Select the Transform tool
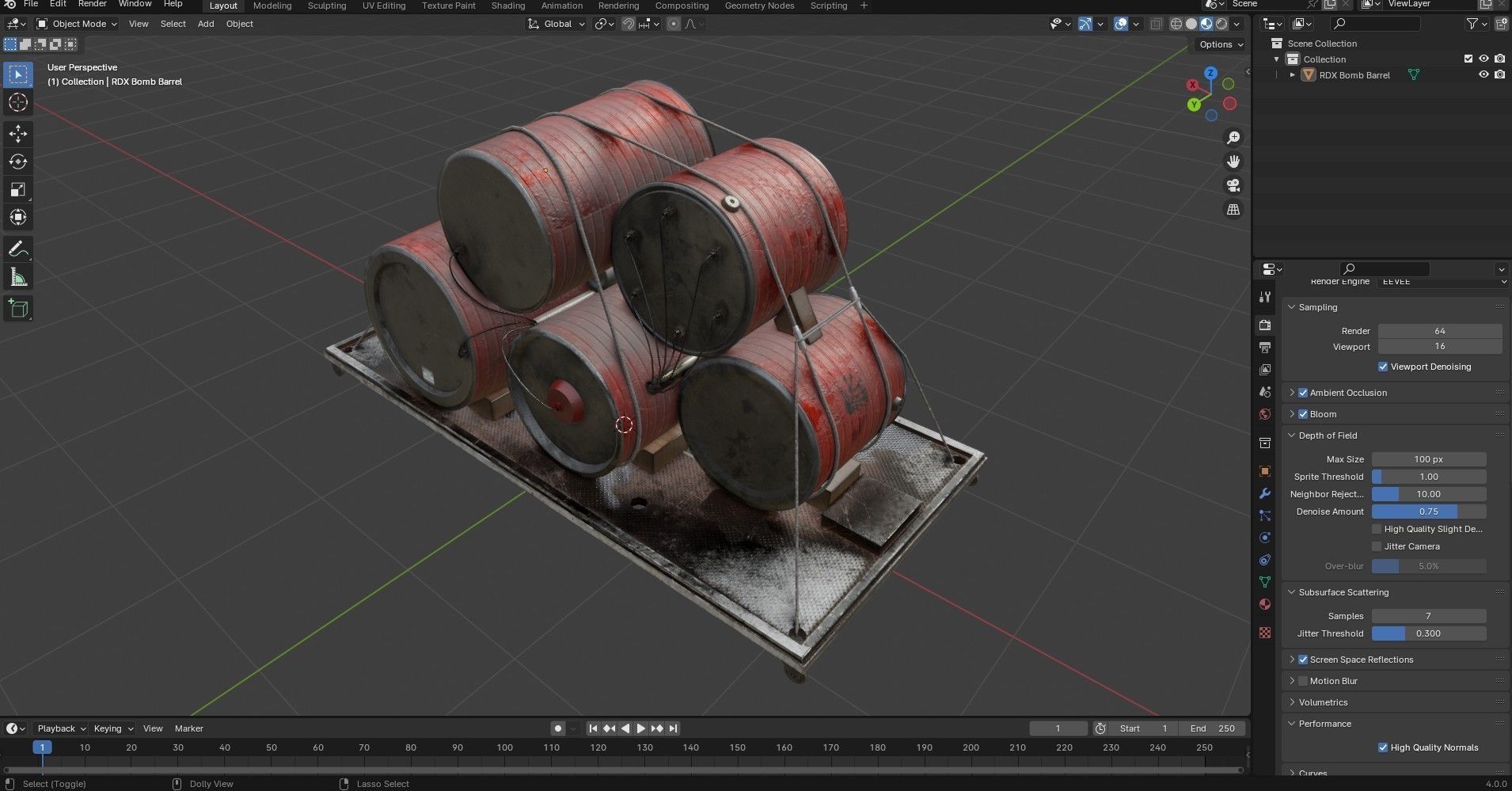Image resolution: width=1512 pixels, height=791 pixels. pyautogui.click(x=17, y=217)
